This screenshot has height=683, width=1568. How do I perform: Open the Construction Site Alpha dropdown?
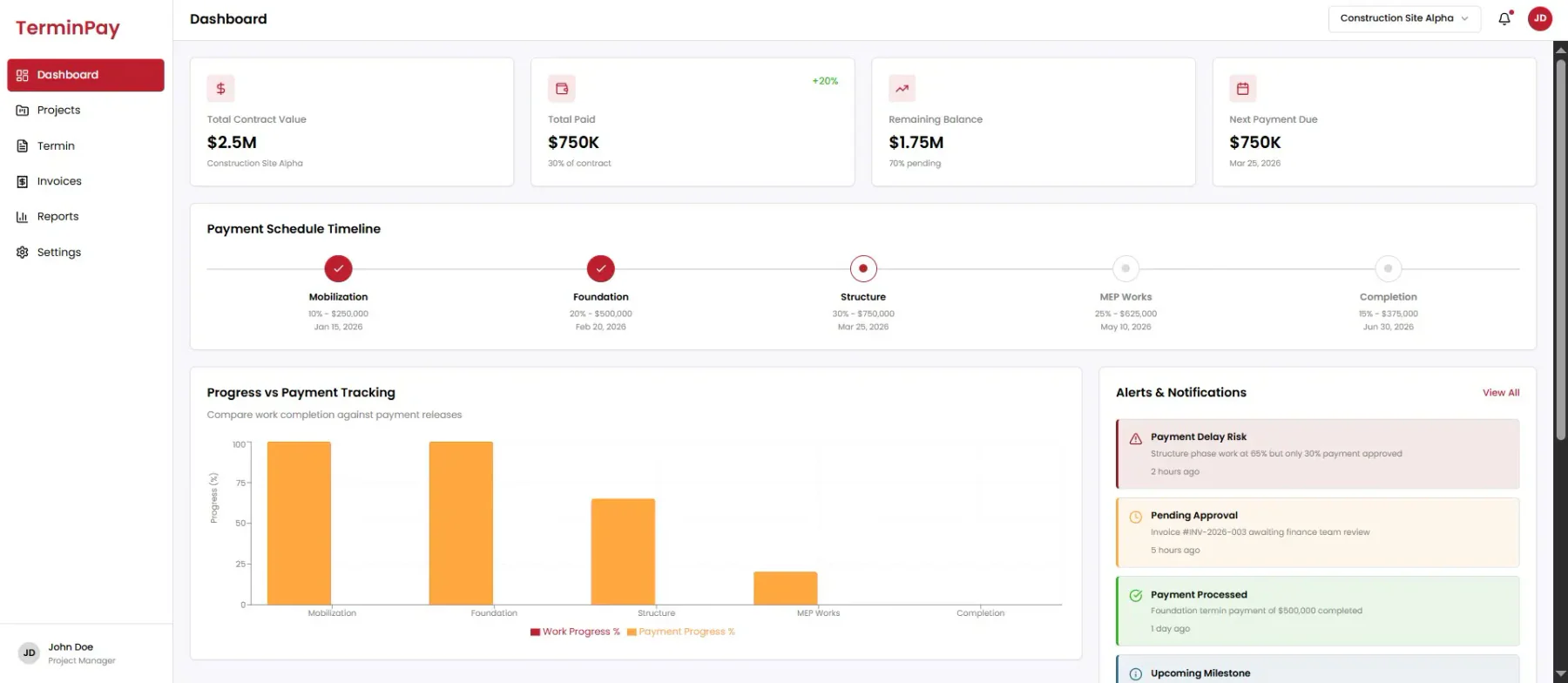[x=1404, y=18]
